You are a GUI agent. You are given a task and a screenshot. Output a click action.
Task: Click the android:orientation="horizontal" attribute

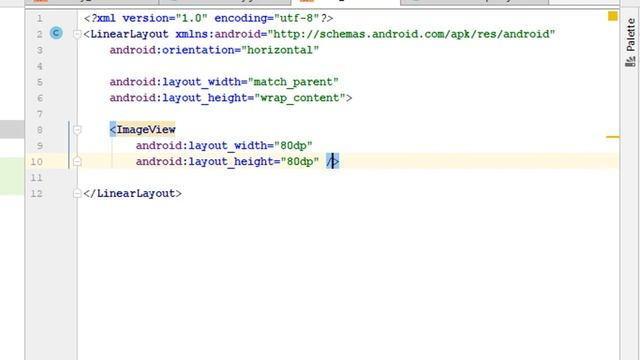click(214, 50)
